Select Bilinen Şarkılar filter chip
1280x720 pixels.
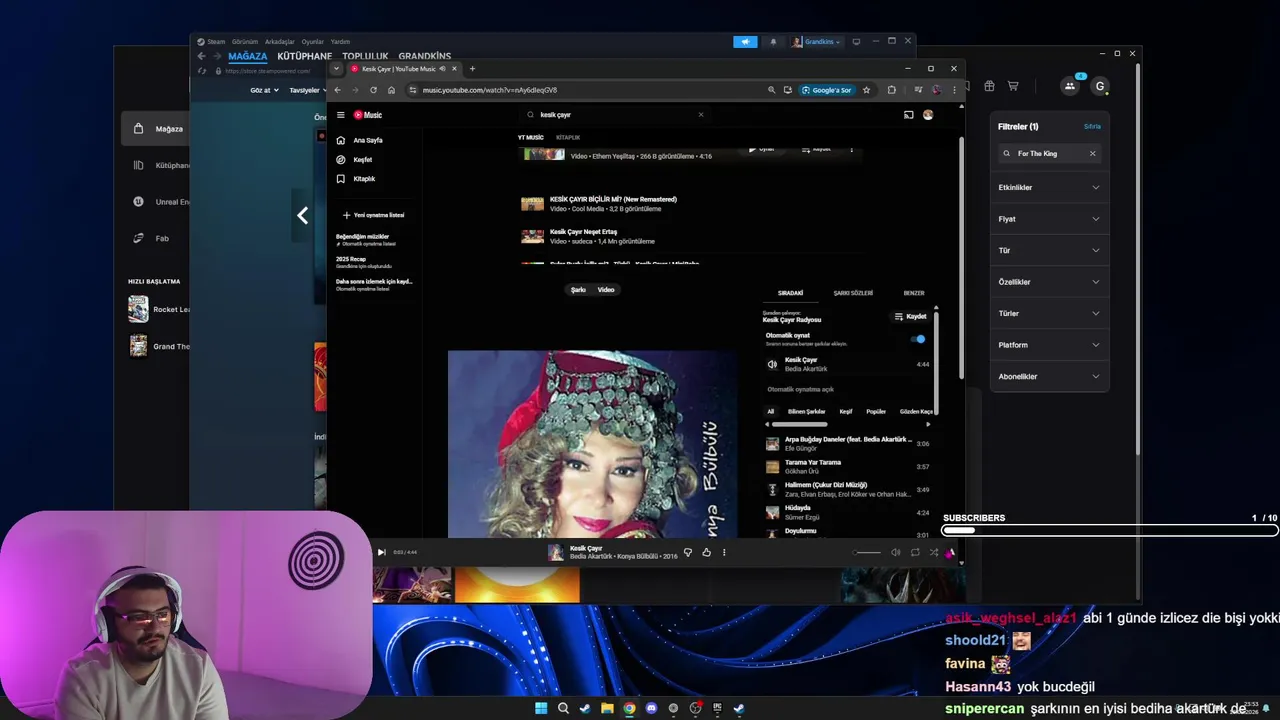pyautogui.click(x=807, y=411)
